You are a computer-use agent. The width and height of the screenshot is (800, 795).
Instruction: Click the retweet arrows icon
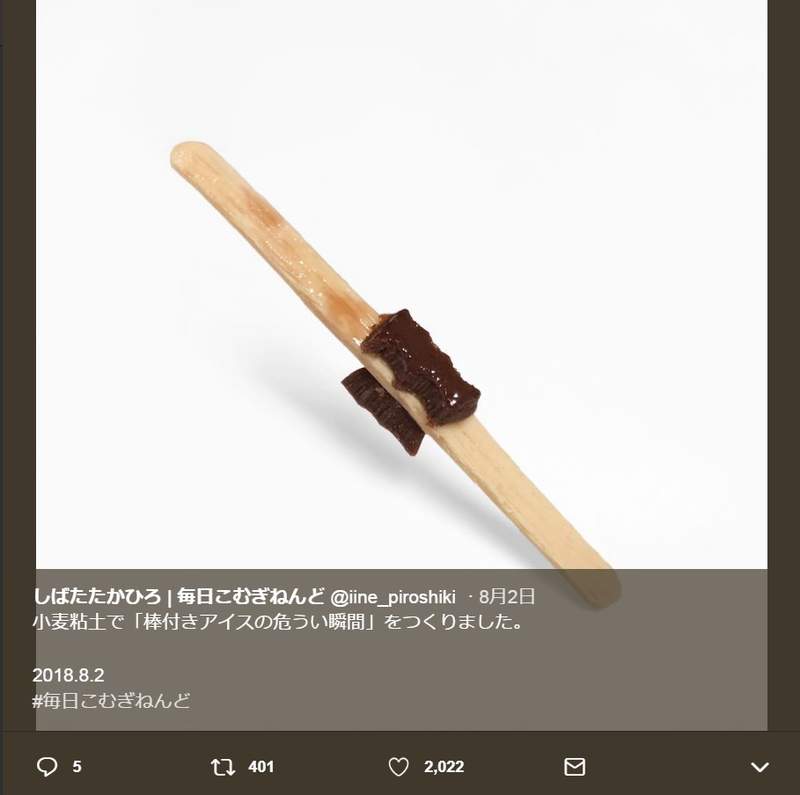(x=223, y=767)
